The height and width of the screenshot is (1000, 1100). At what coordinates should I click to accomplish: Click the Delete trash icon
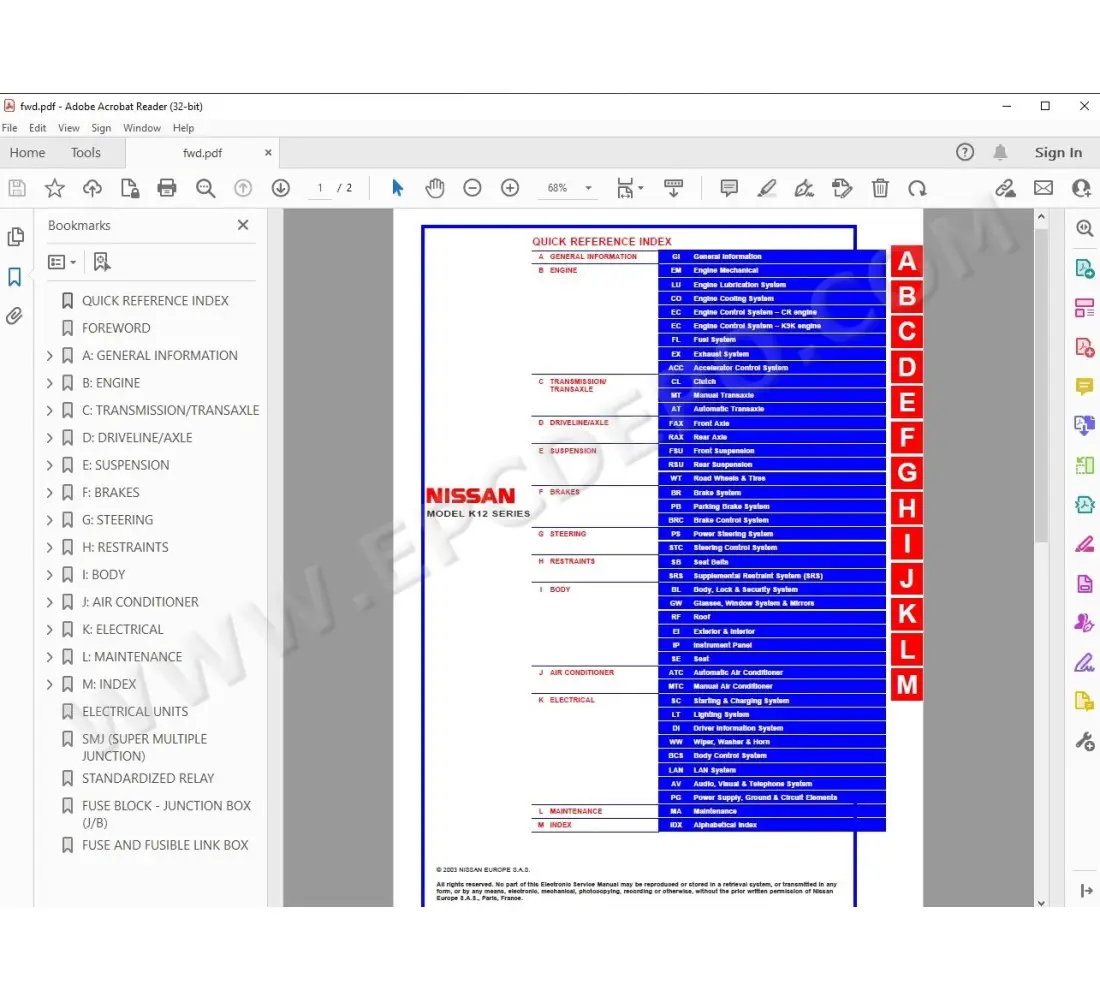(x=880, y=188)
